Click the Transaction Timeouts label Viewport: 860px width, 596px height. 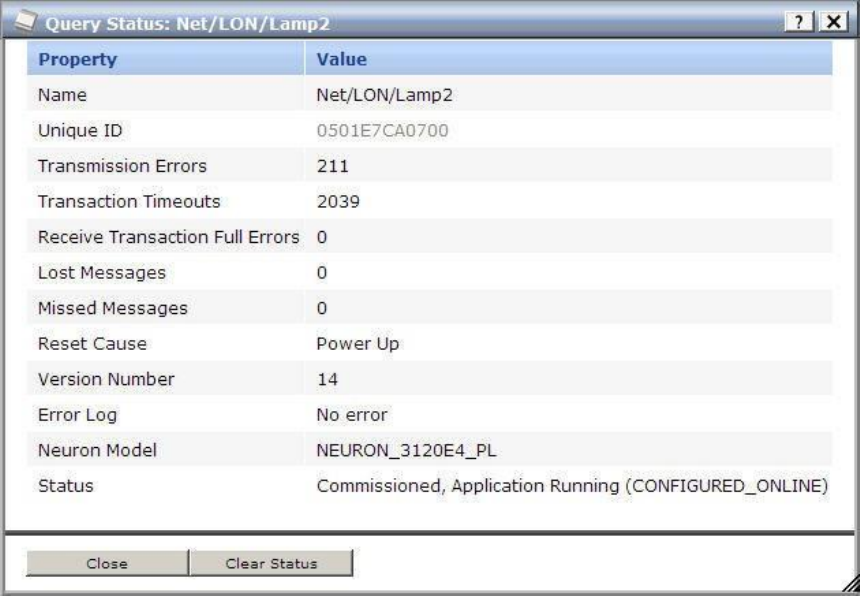pos(129,202)
